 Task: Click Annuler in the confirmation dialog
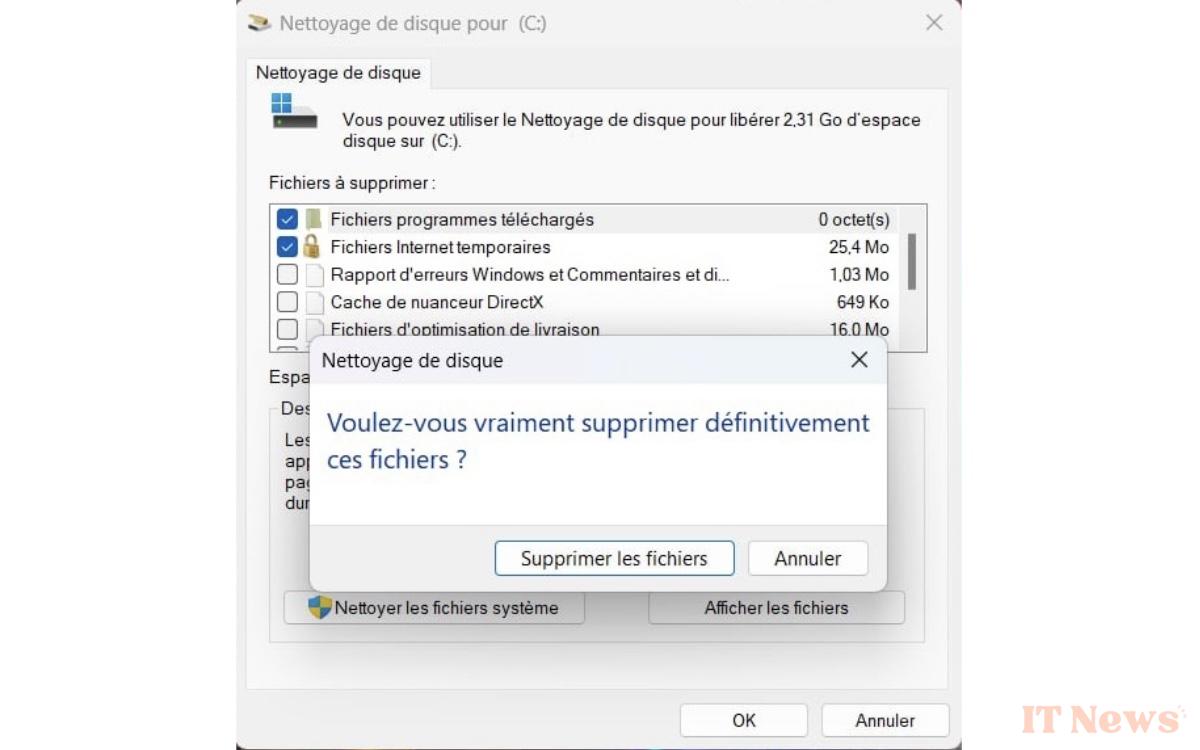click(x=808, y=559)
